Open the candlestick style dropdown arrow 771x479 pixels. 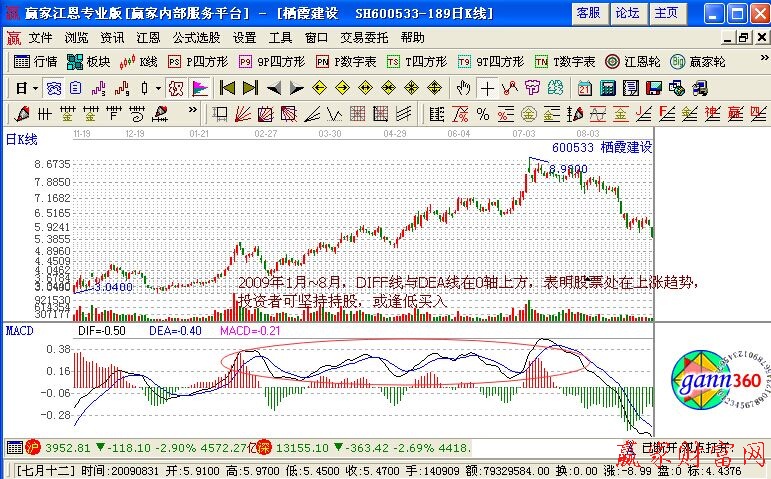coord(158,87)
